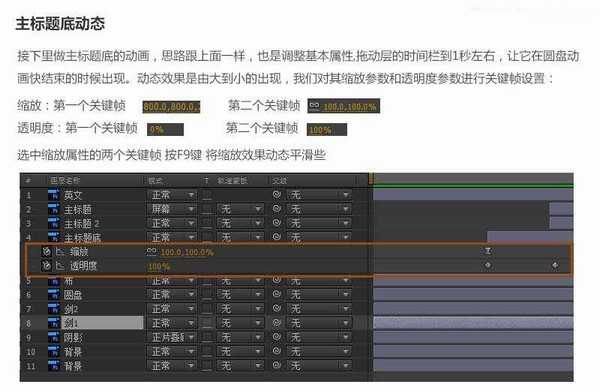Viewport: 600px width, 391px height.
Task: Toggle T checkbox on 主标题 row 2
Action: 207,209
